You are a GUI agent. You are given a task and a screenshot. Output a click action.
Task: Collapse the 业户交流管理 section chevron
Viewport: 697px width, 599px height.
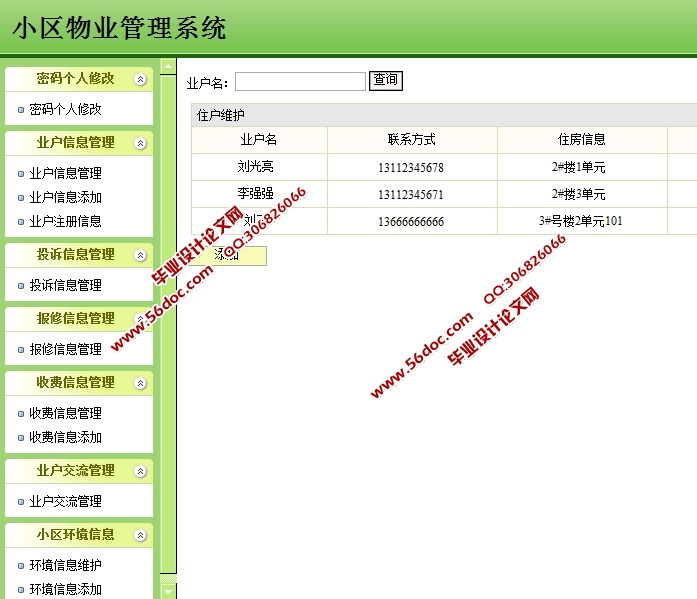tap(140, 471)
